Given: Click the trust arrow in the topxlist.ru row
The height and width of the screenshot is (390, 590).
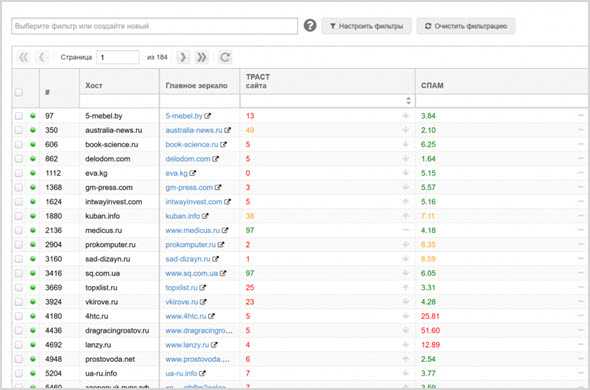Looking at the screenshot, I should [x=405, y=288].
